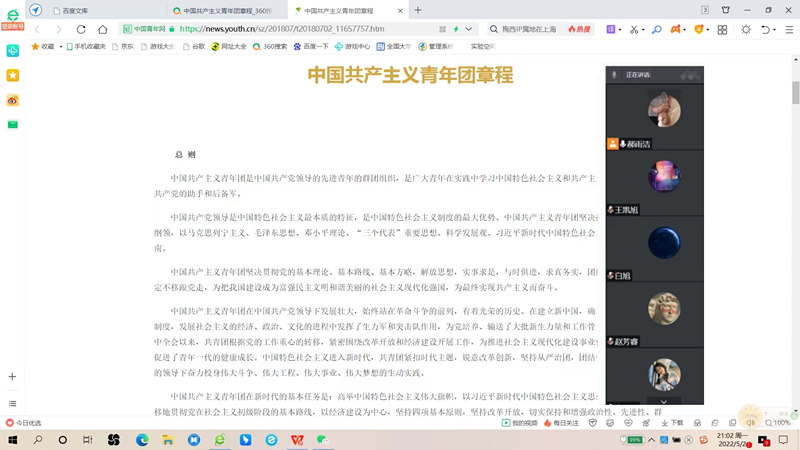This screenshot has height=450, width=800.
Task: Click the 100% zoom level control
Action: (778, 423)
